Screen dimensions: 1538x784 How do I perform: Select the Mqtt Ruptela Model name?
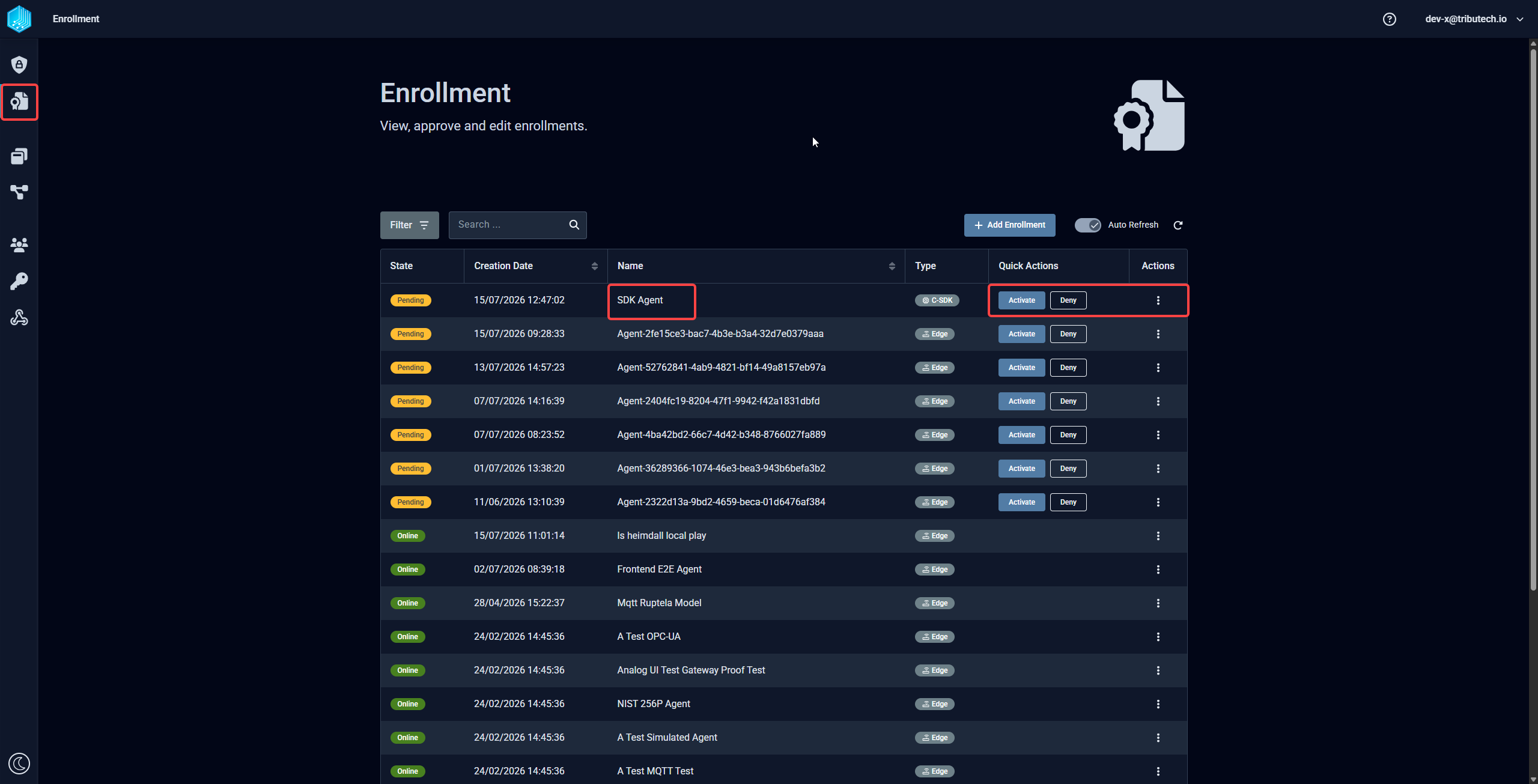[x=659, y=603]
